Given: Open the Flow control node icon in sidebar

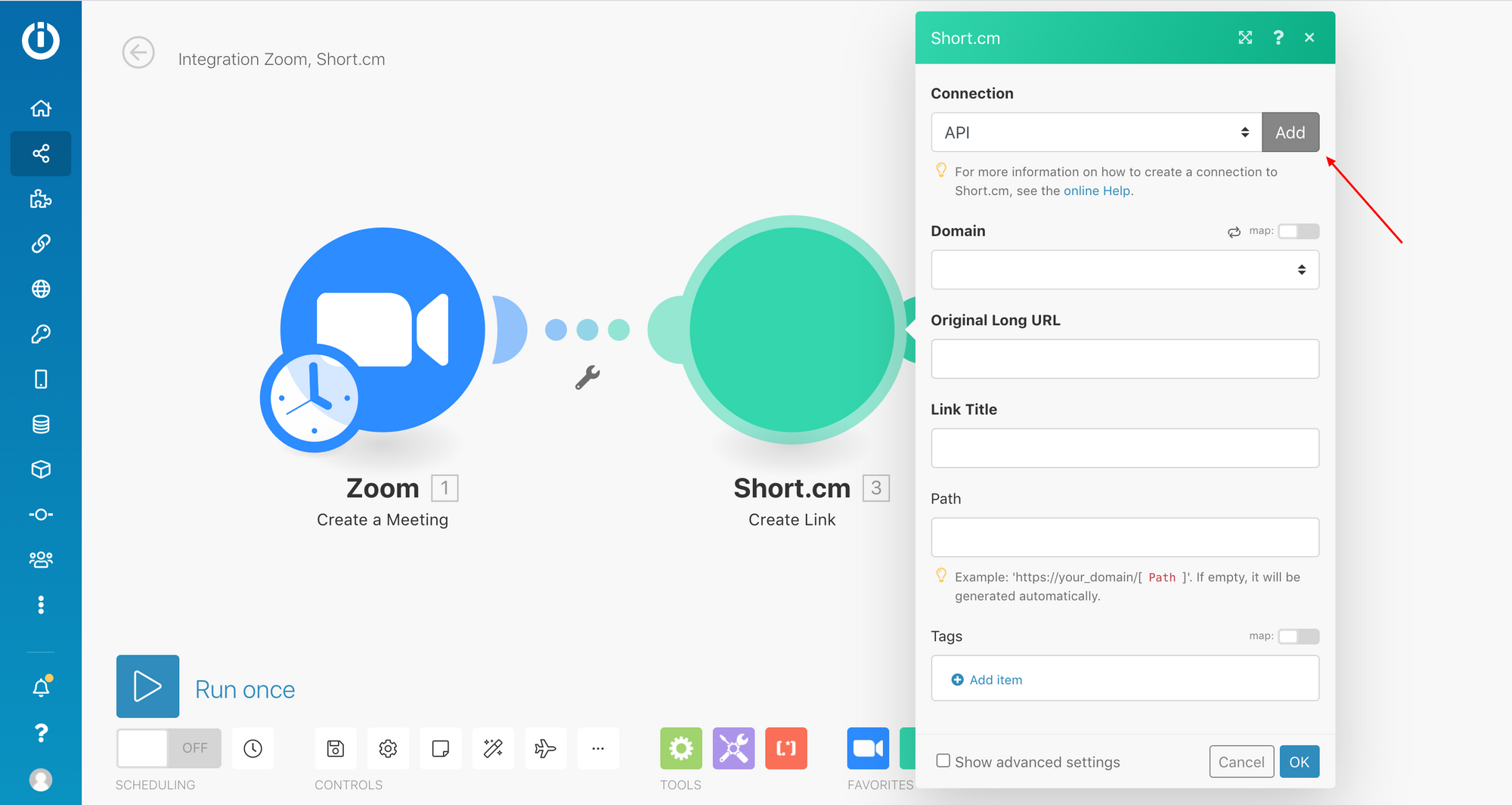Looking at the screenshot, I should tap(41, 515).
